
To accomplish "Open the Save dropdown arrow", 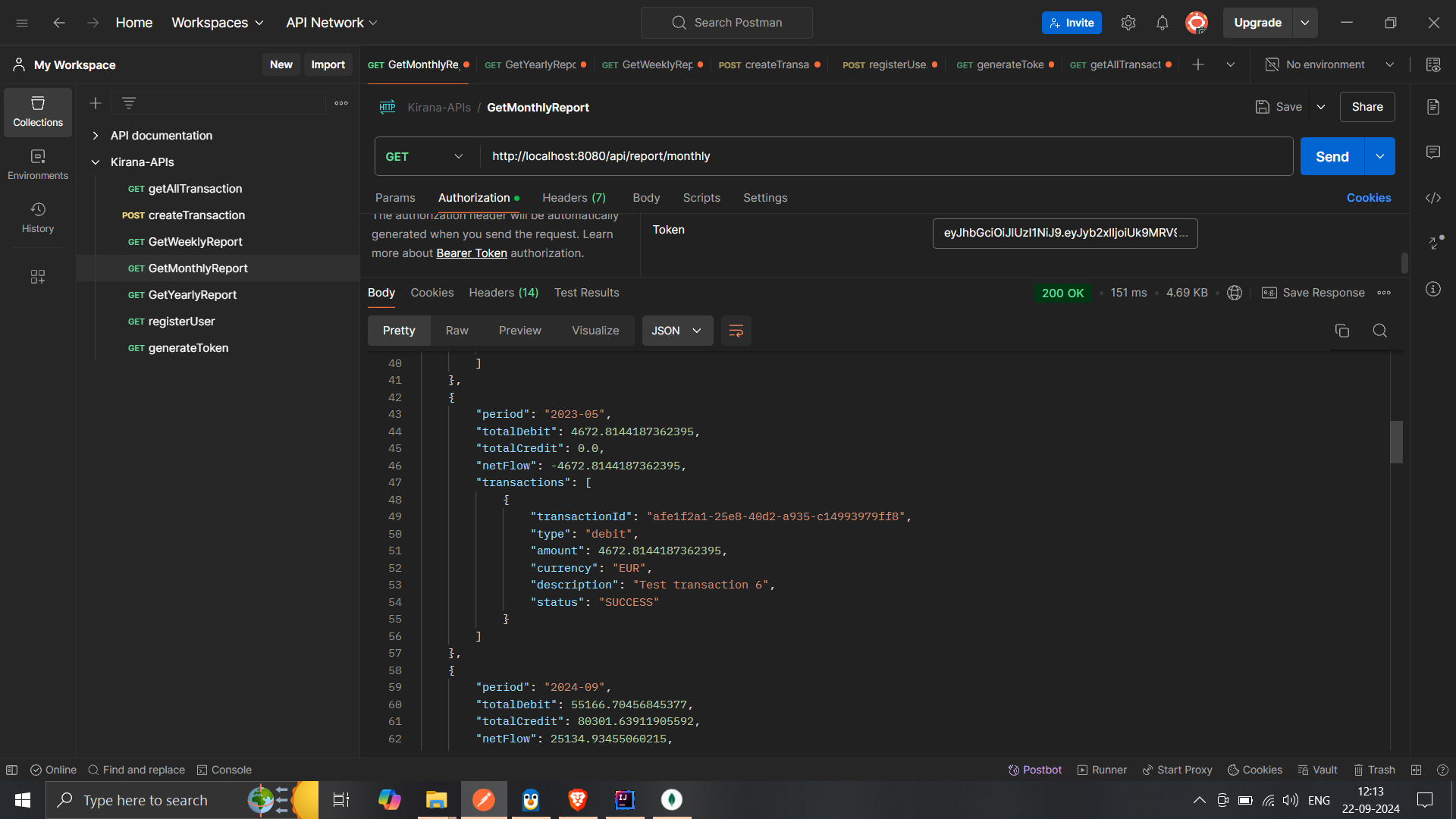I will [1321, 107].
